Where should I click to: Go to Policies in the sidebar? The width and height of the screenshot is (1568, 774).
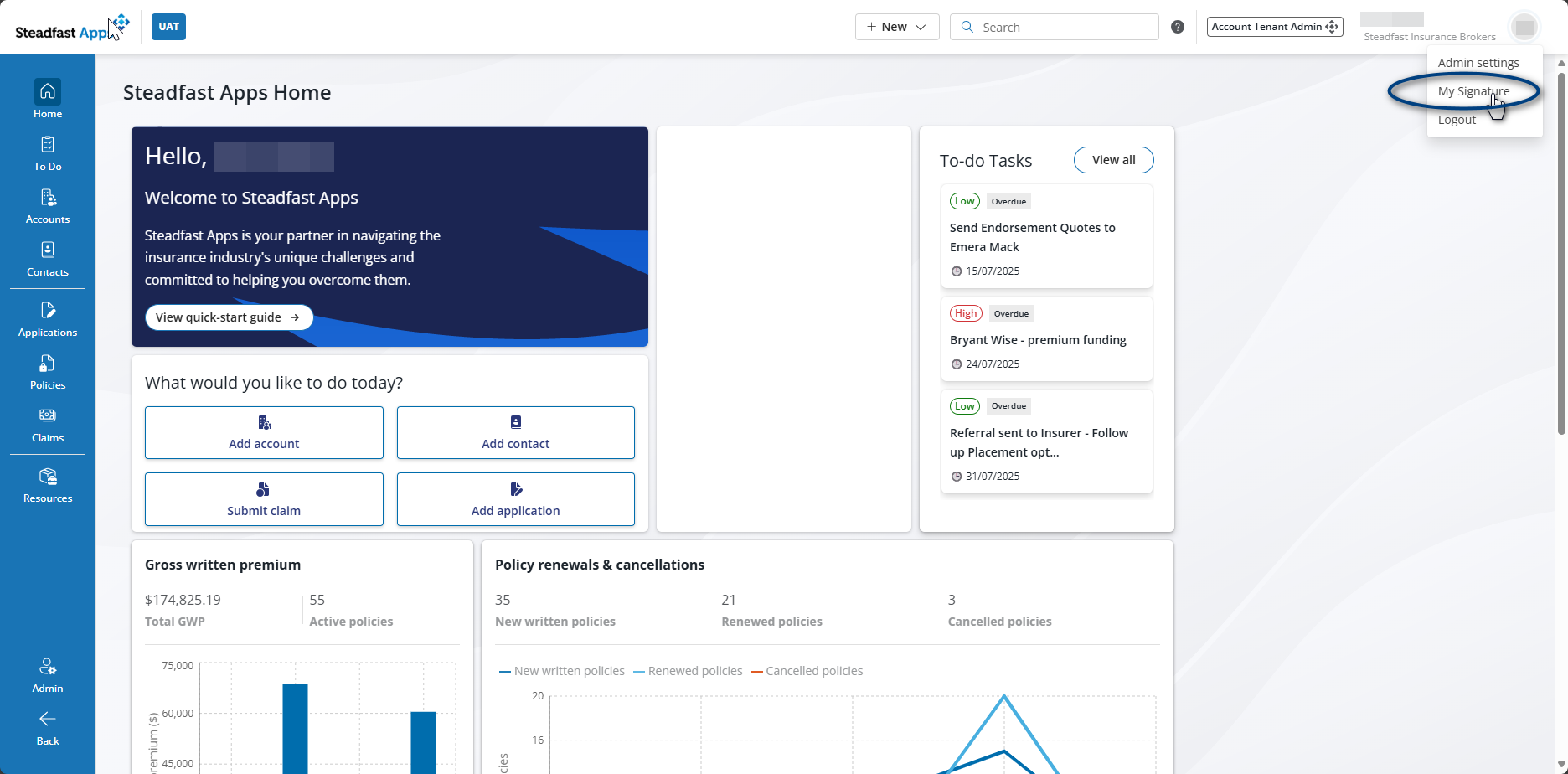(x=48, y=372)
